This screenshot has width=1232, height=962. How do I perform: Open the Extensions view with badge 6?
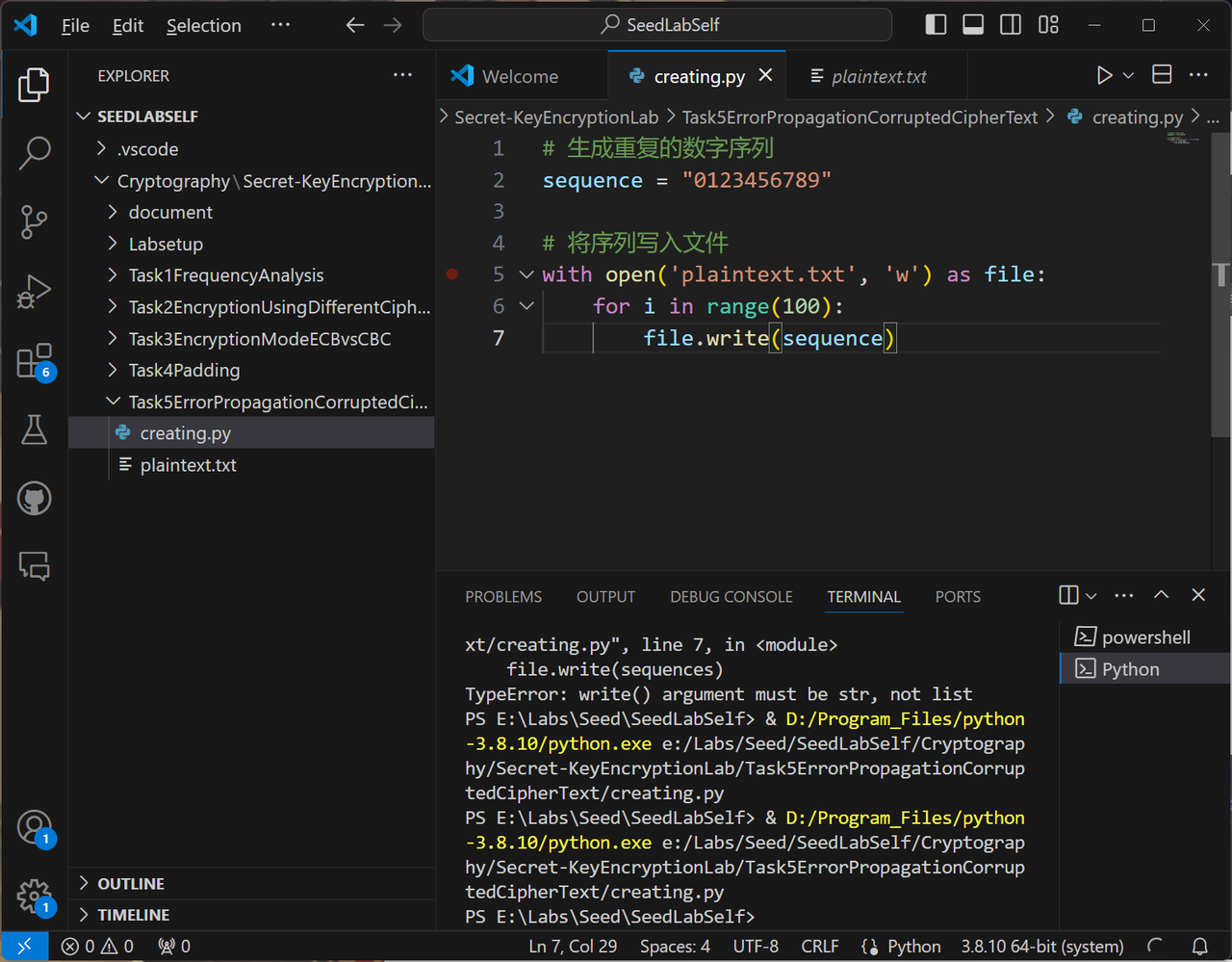[x=34, y=362]
